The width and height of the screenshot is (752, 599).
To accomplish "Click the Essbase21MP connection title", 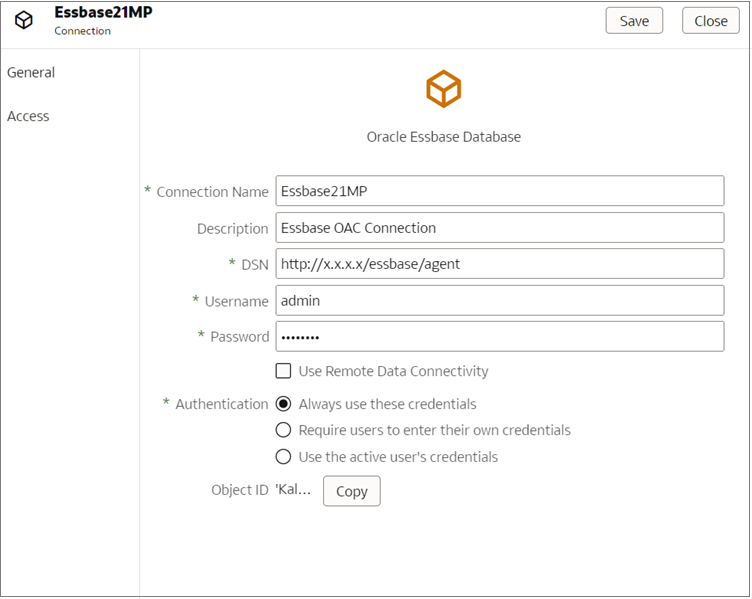I will click(103, 13).
